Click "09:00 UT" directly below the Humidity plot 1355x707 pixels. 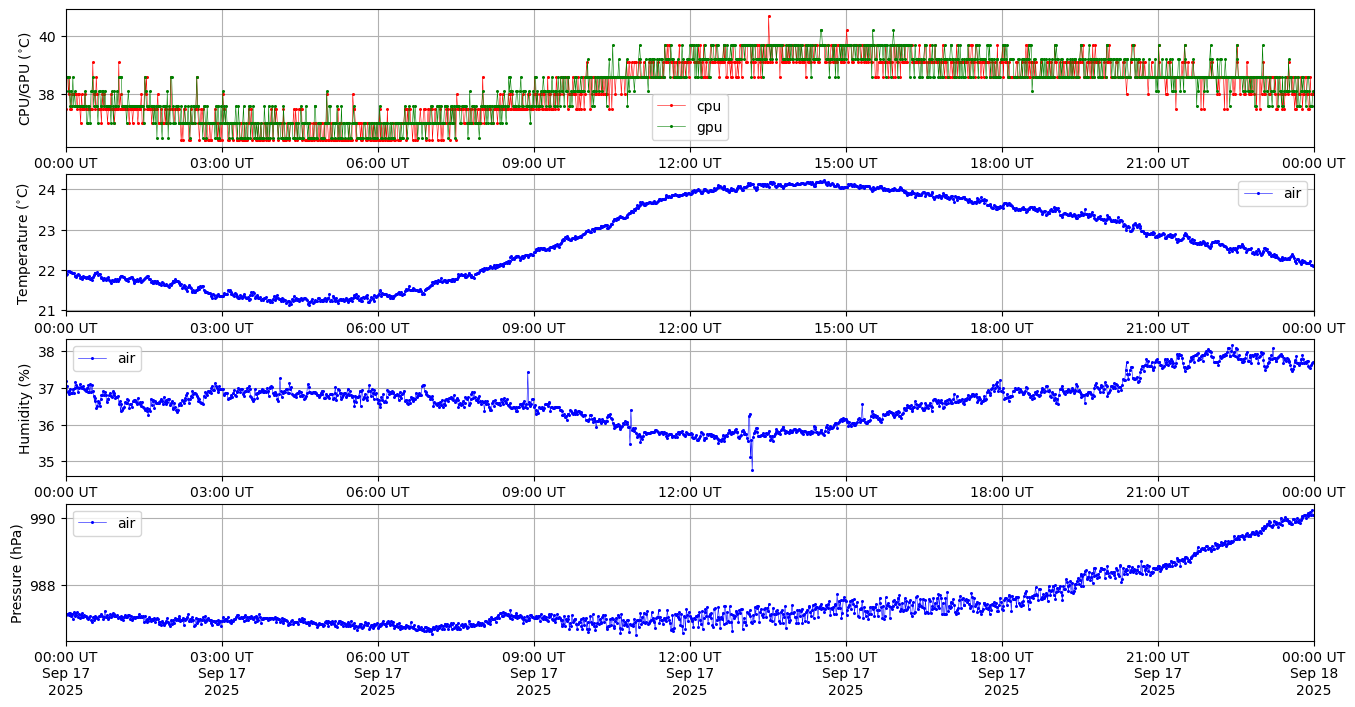click(x=534, y=492)
